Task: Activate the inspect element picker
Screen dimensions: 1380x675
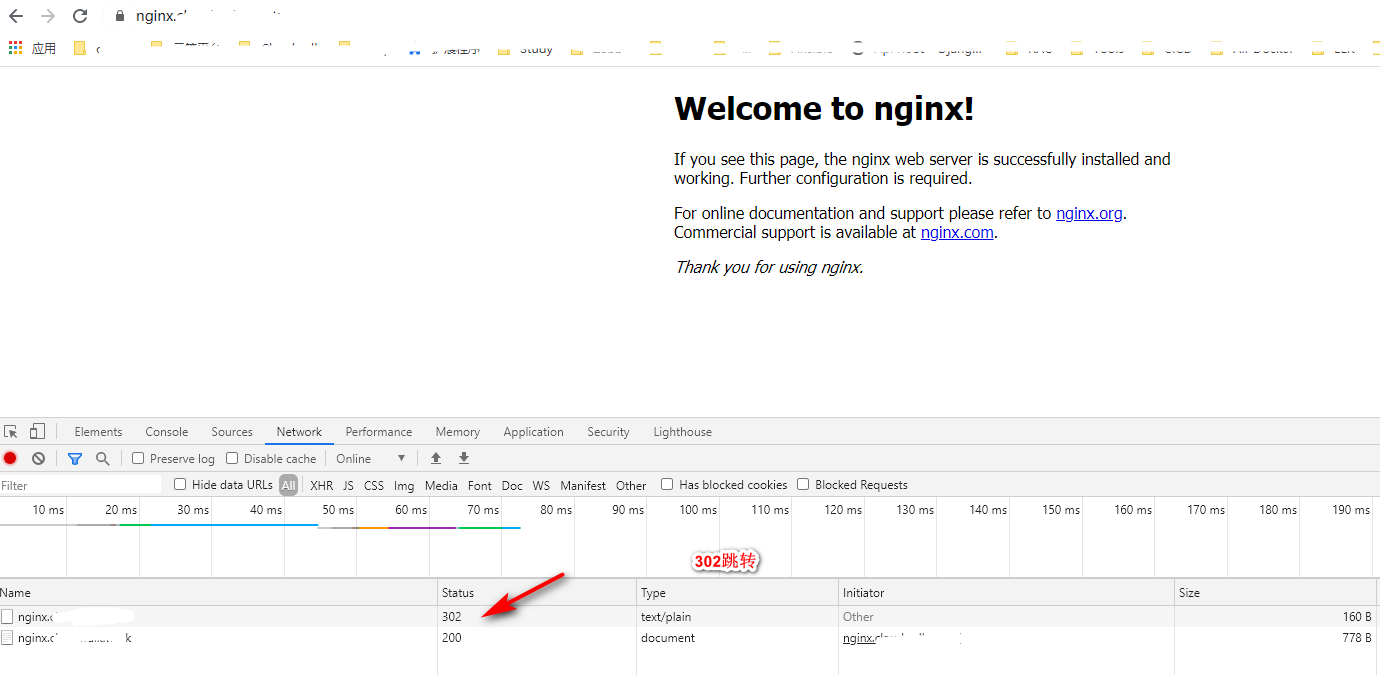Action: click(x=11, y=432)
